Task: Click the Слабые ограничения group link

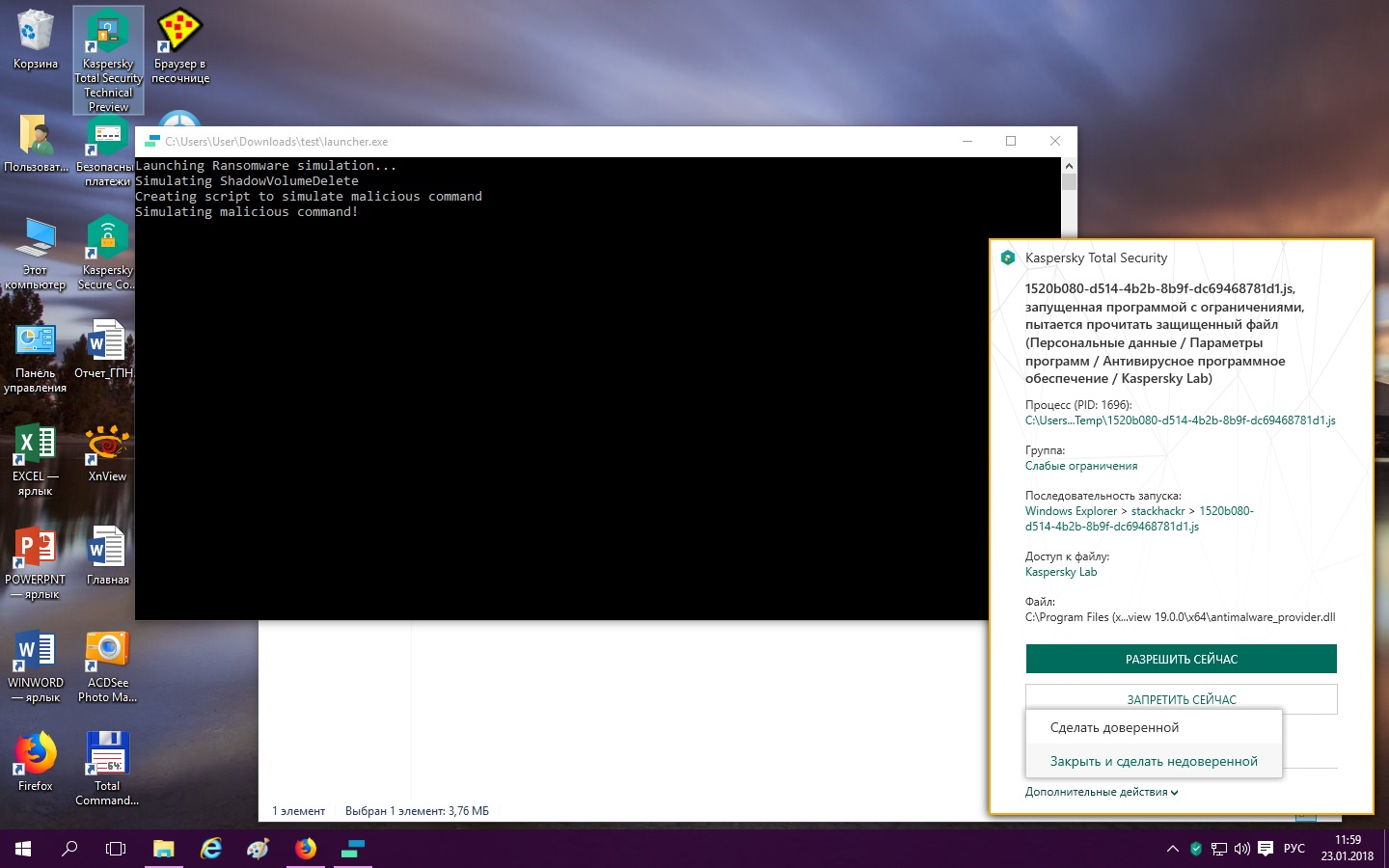Action: (x=1081, y=466)
